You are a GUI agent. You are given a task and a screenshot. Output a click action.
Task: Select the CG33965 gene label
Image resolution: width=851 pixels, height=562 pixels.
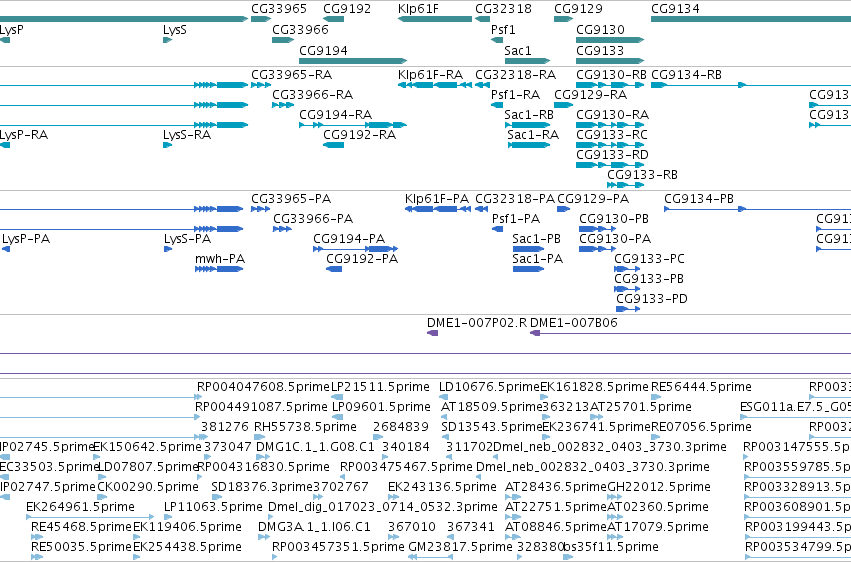coord(278,9)
